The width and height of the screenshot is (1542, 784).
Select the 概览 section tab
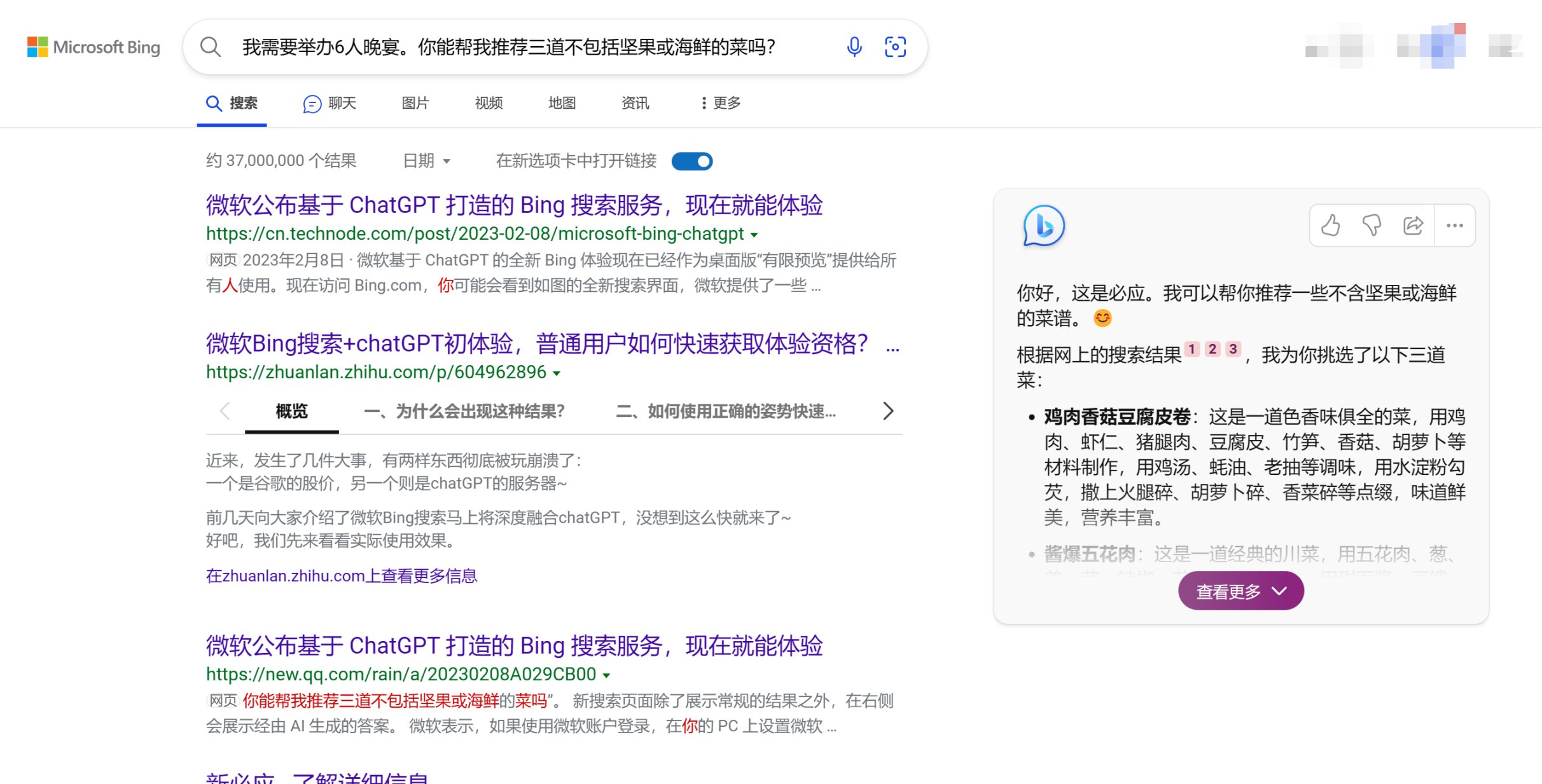tap(292, 411)
